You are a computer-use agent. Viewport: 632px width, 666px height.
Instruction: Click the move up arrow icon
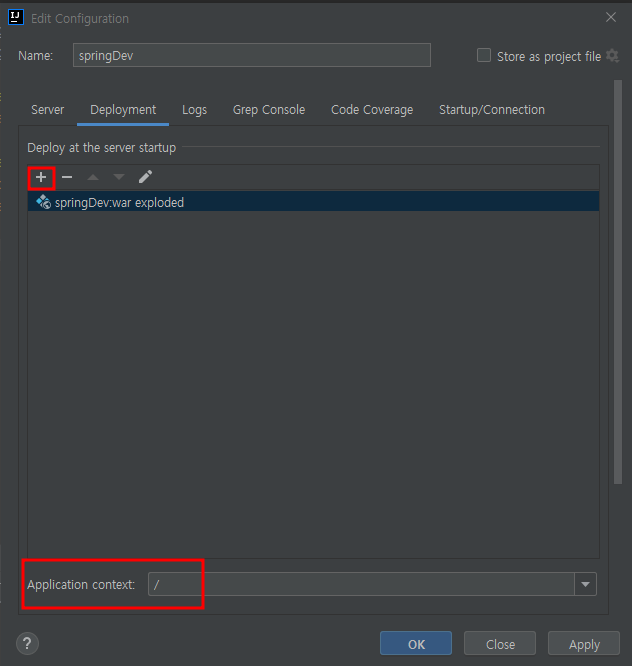pos(93,177)
